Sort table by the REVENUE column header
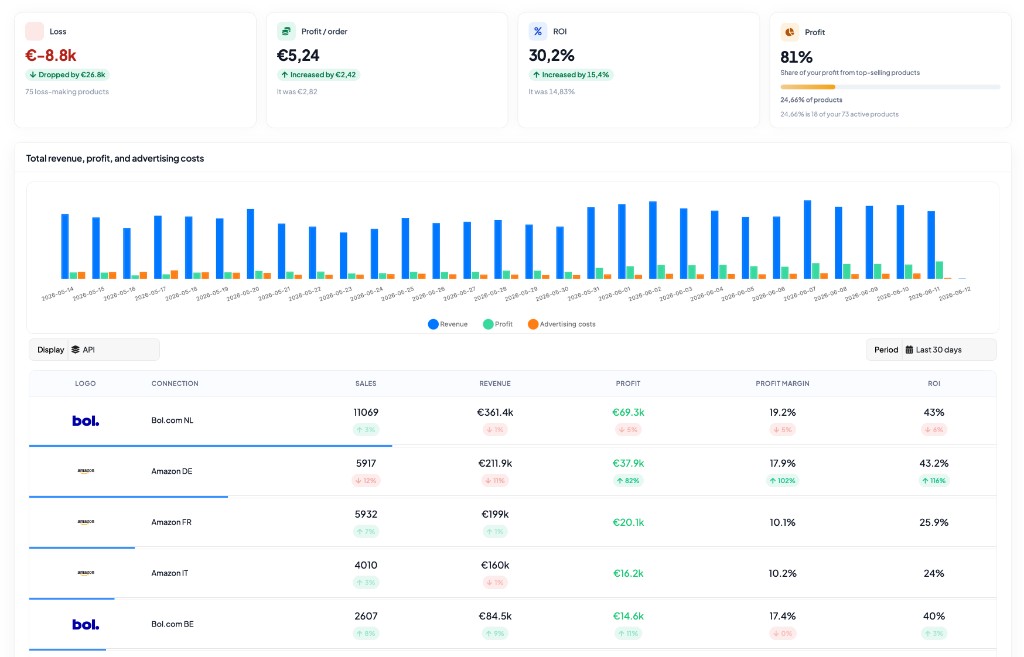The image size is (1024, 657). point(495,383)
